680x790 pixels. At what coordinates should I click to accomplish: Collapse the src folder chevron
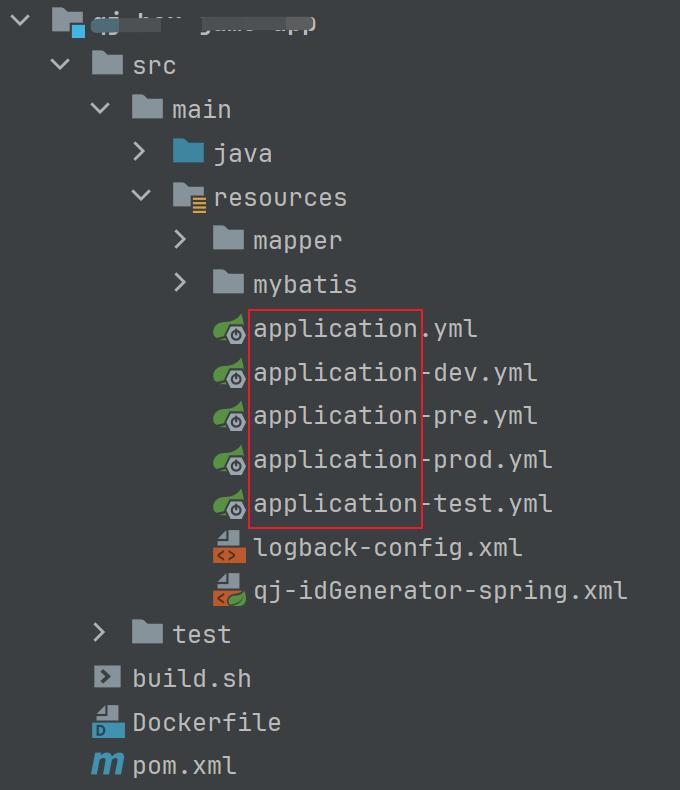(x=60, y=65)
